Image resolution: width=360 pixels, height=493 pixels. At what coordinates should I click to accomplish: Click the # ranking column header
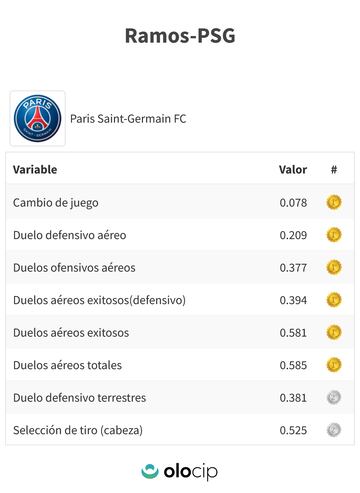tap(334, 169)
